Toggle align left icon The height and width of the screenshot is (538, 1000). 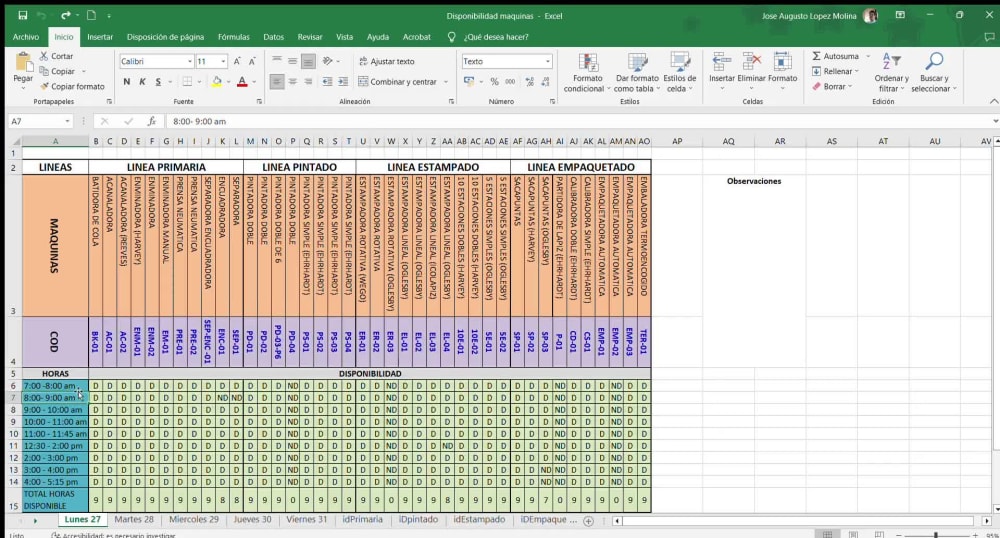click(x=277, y=82)
